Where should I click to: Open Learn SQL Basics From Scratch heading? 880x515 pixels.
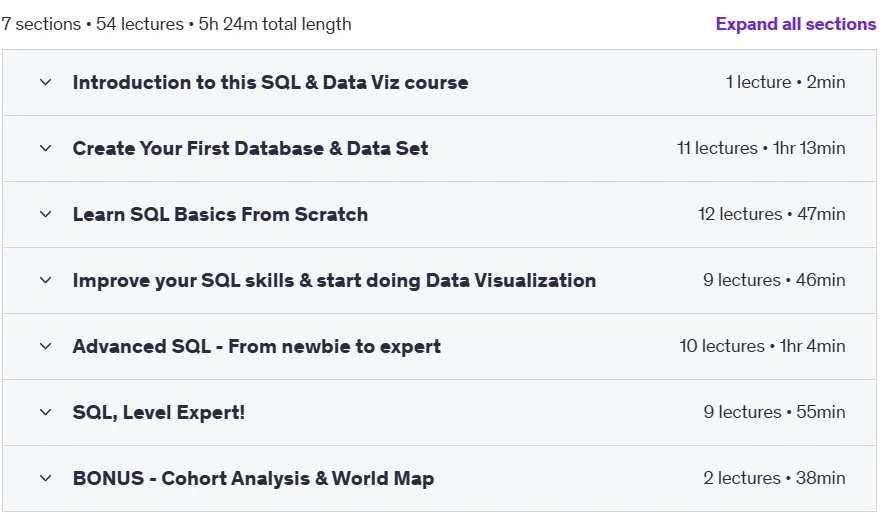220,214
